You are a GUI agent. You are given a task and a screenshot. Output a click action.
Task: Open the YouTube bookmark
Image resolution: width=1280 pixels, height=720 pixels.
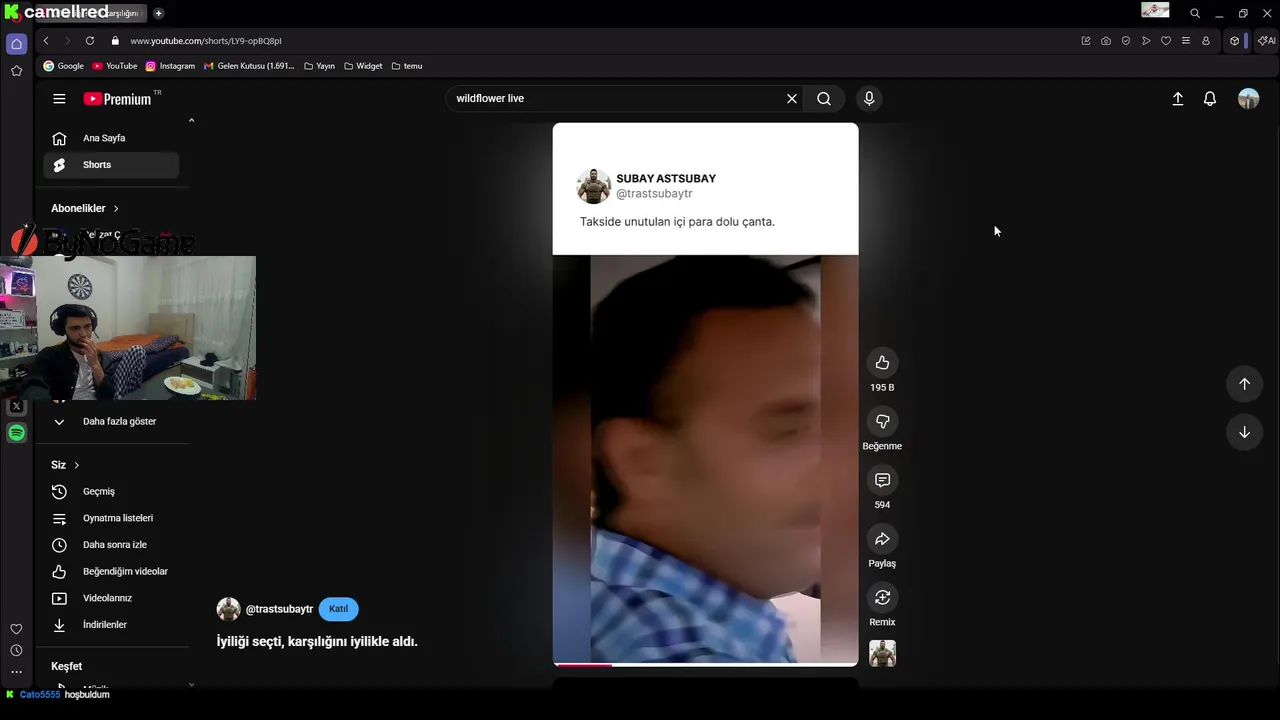[115, 66]
